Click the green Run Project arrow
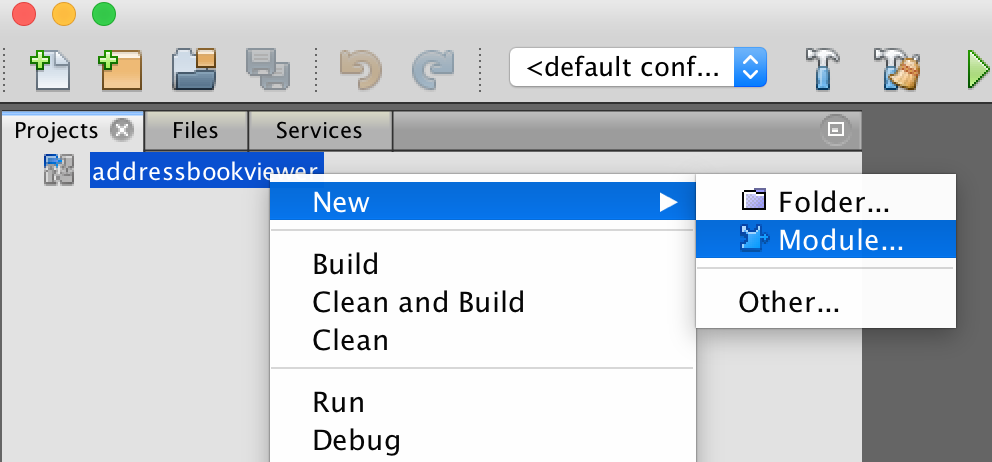 pyautogui.click(x=979, y=70)
